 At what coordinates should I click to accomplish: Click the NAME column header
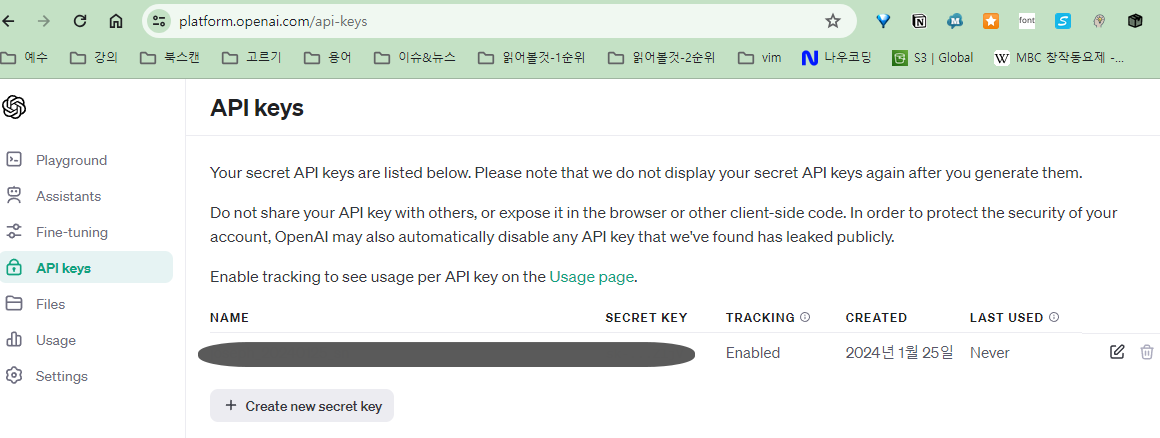pos(229,317)
